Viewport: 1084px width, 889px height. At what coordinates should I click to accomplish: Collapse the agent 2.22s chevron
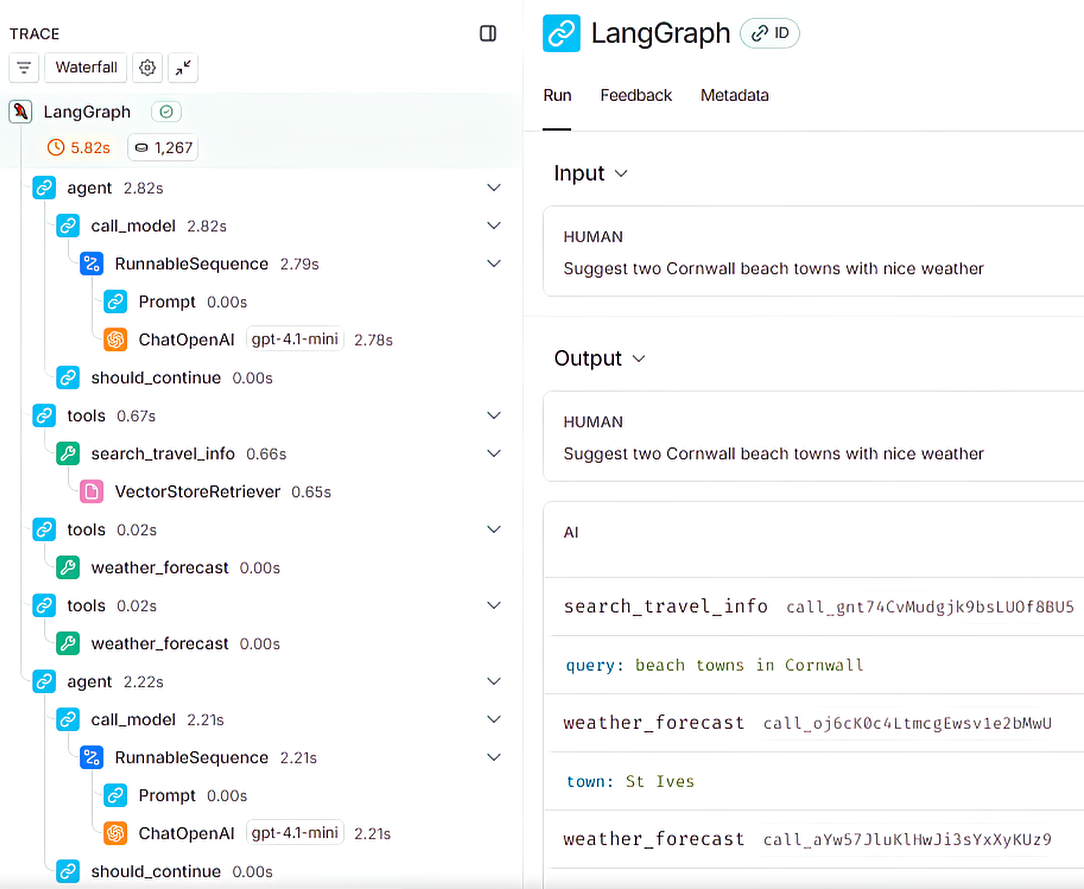(494, 681)
